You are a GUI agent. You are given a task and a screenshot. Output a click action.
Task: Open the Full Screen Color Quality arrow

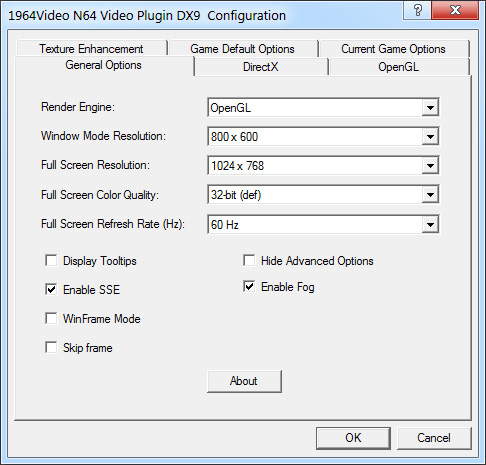[430, 195]
